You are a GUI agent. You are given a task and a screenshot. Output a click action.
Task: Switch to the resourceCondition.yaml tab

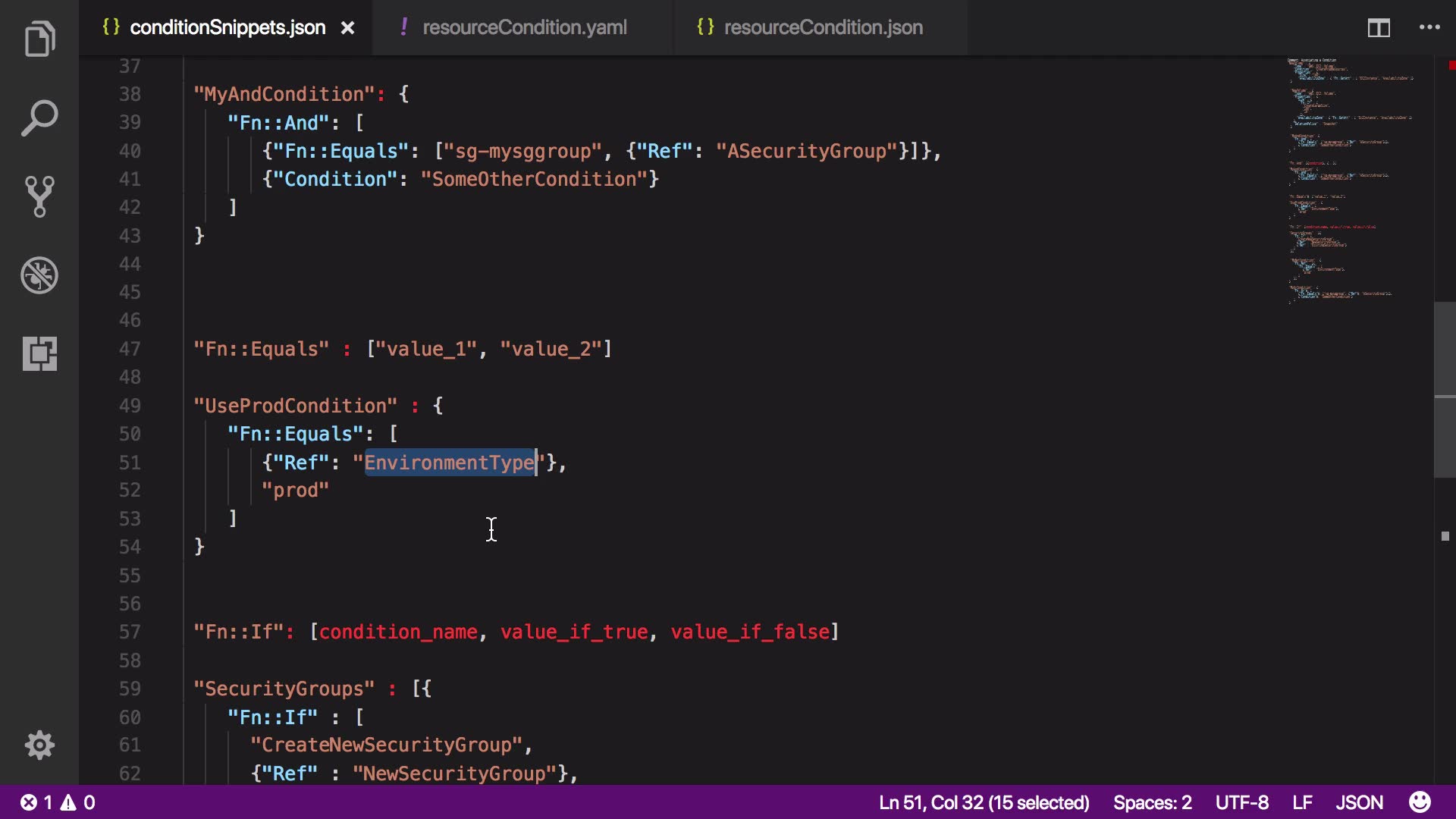524,28
